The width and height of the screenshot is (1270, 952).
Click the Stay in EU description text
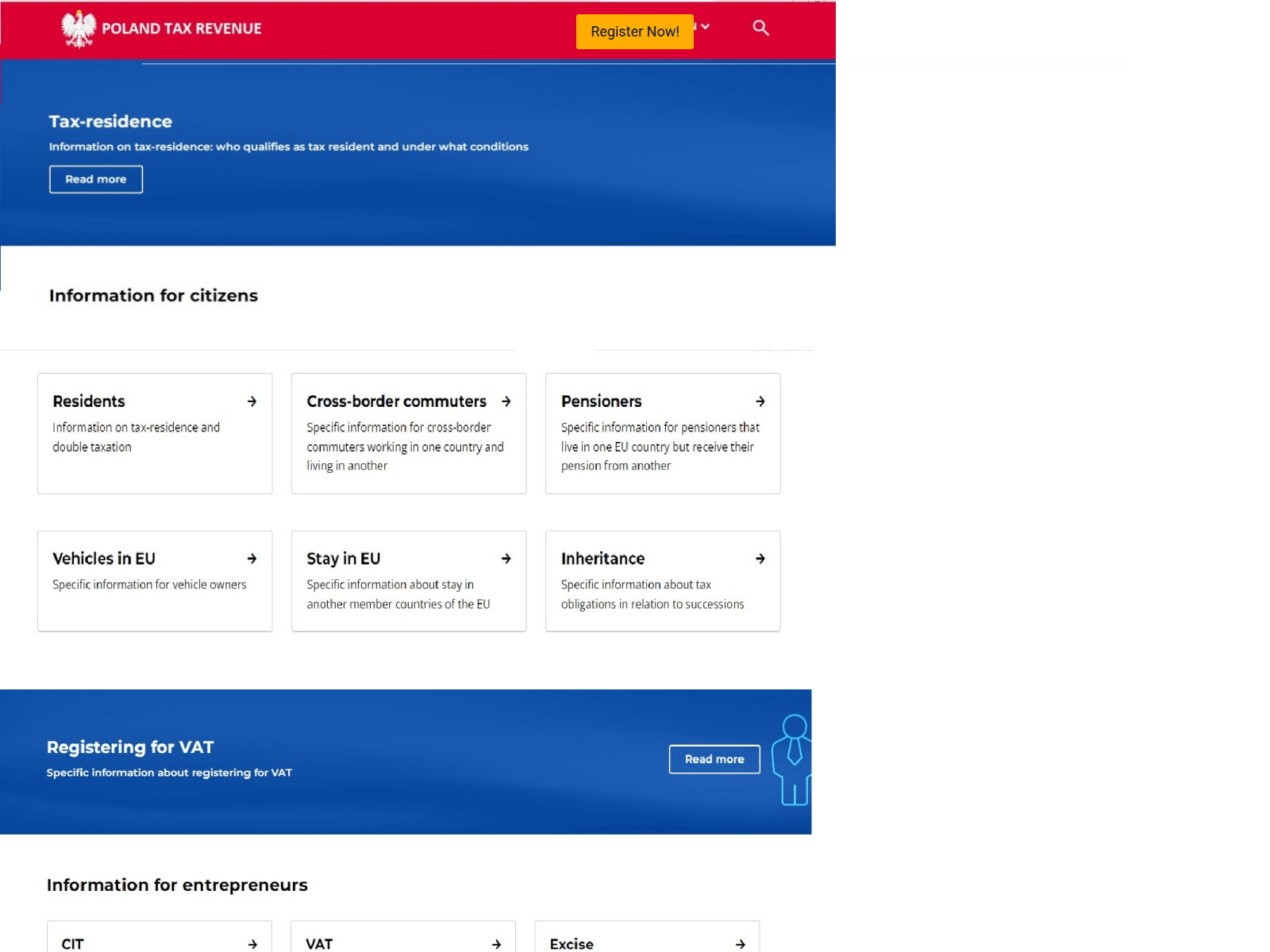tap(398, 594)
